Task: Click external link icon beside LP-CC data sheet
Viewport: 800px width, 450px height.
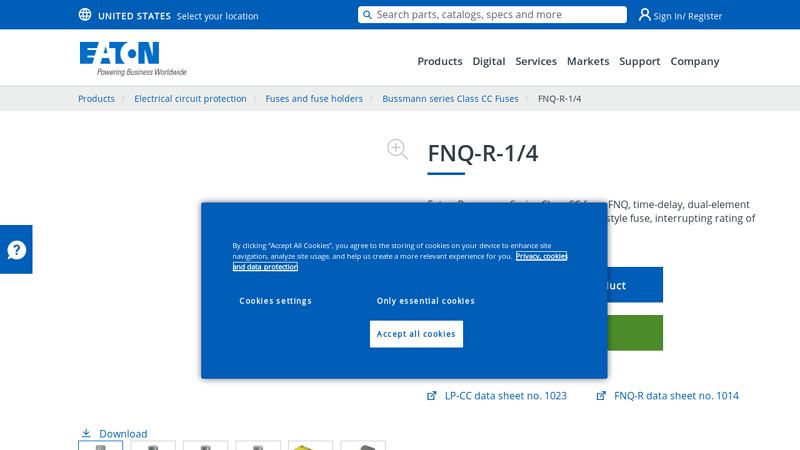Action: pos(432,396)
